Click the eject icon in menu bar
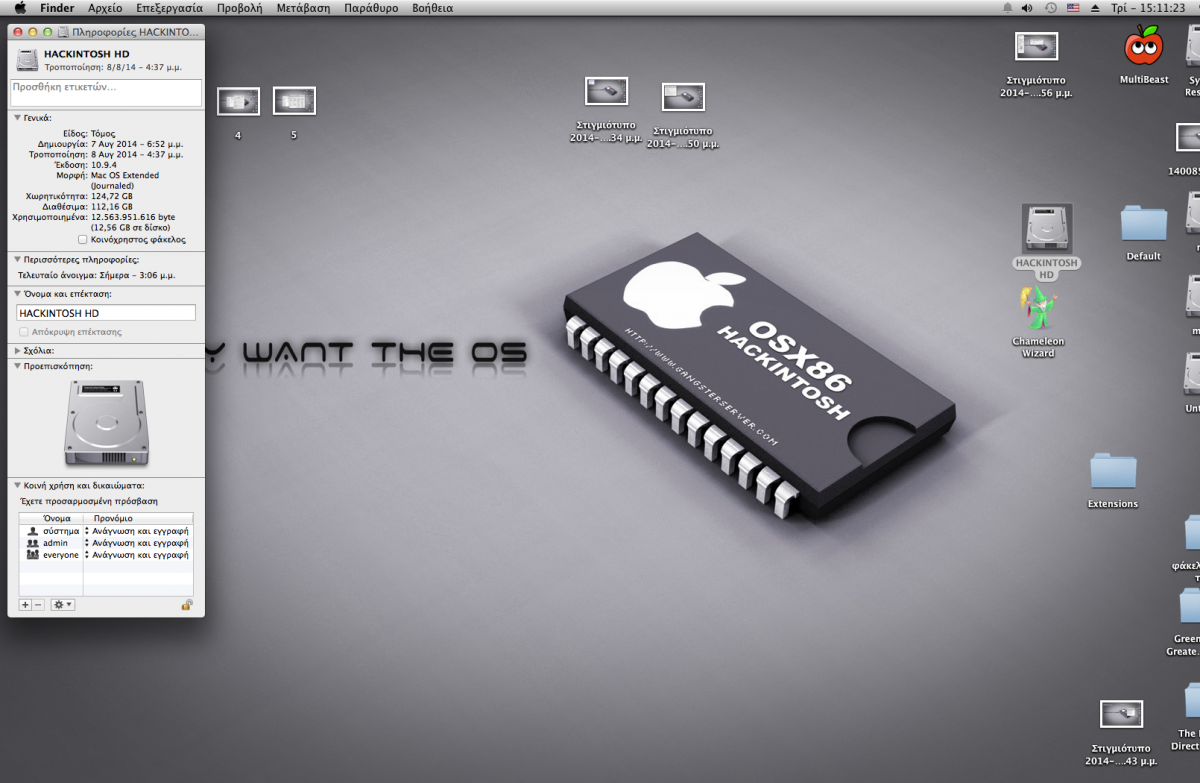1200x783 pixels. 1095,7
